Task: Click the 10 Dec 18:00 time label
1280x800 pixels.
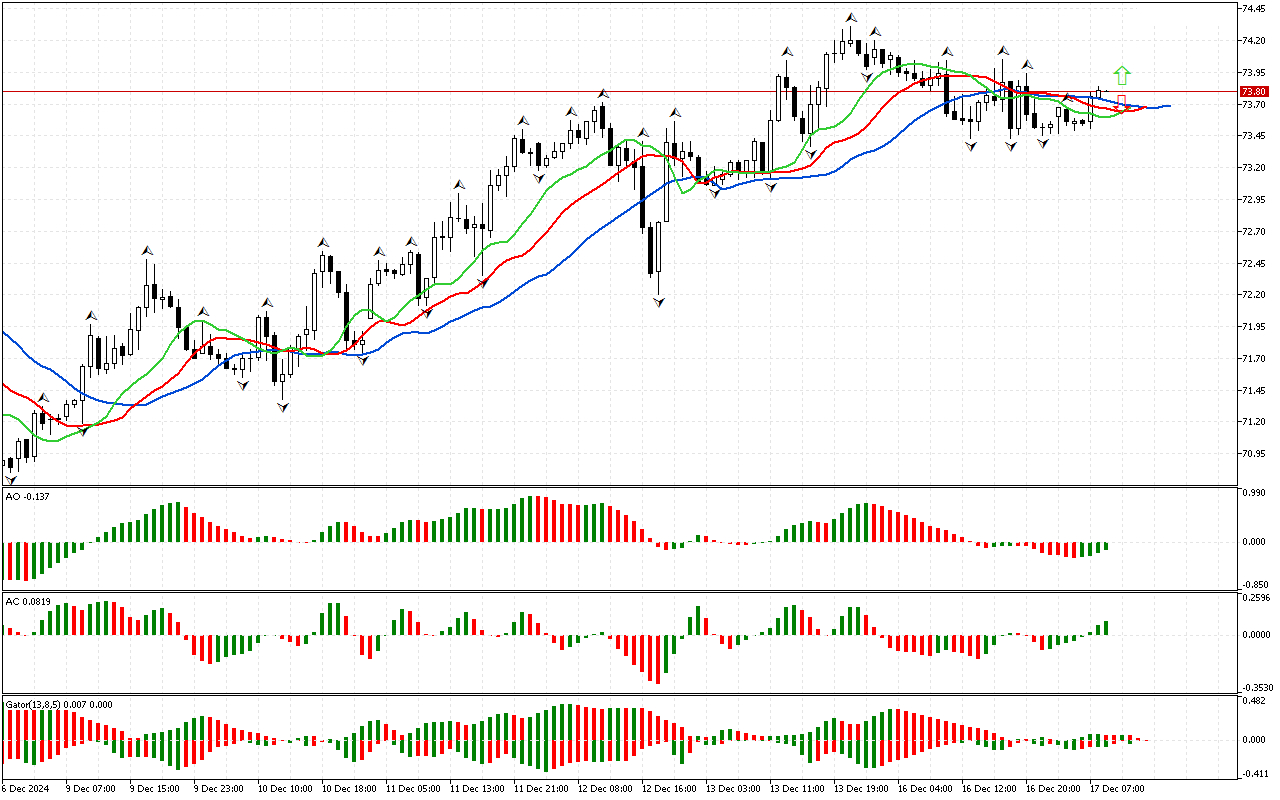Action: 349,789
